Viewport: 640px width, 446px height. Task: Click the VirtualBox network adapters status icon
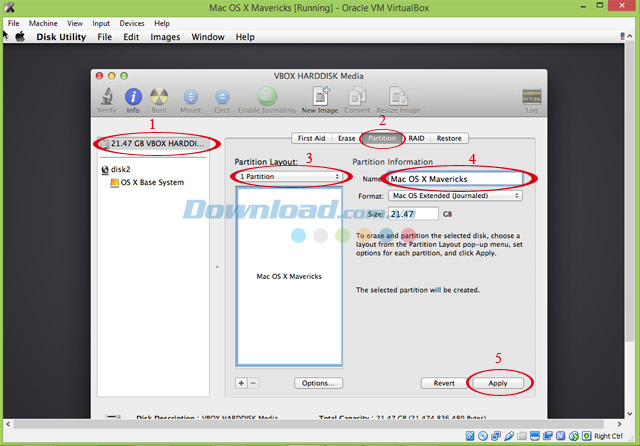(496, 436)
